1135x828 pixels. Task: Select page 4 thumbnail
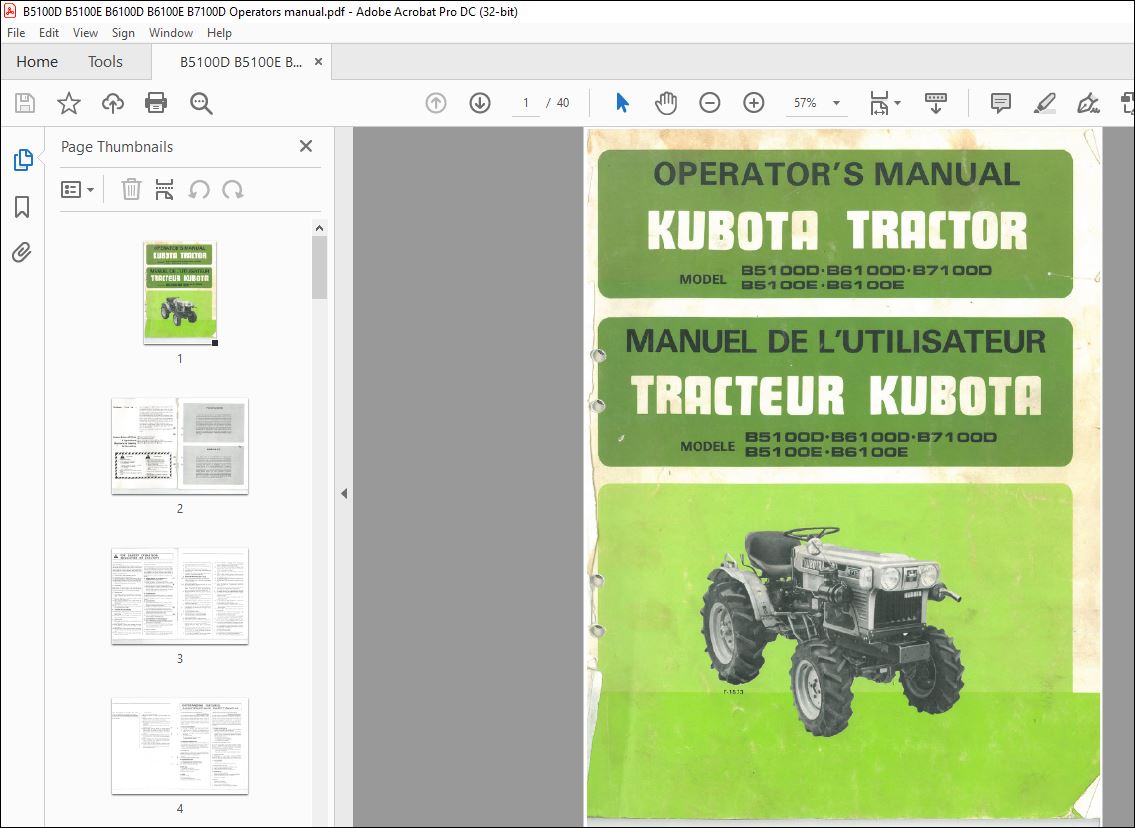tap(180, 746)
